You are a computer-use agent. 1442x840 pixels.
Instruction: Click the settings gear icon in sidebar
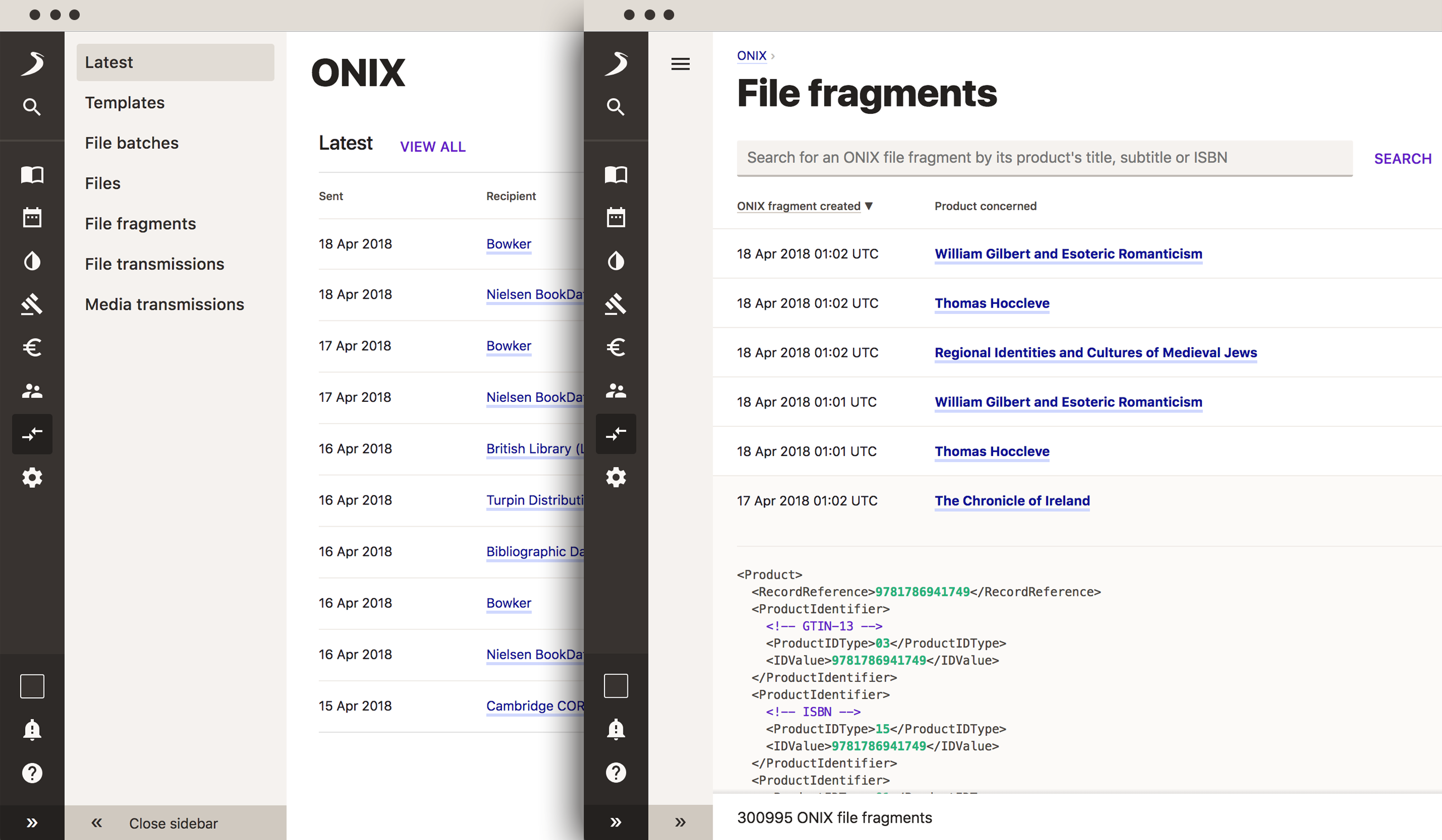click(32, 477)
